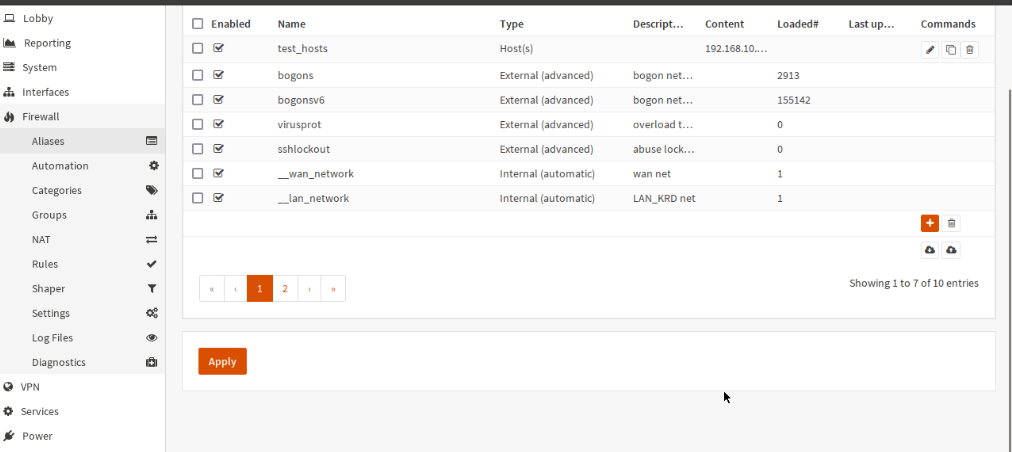Click the Apply button

pos(222,361)
